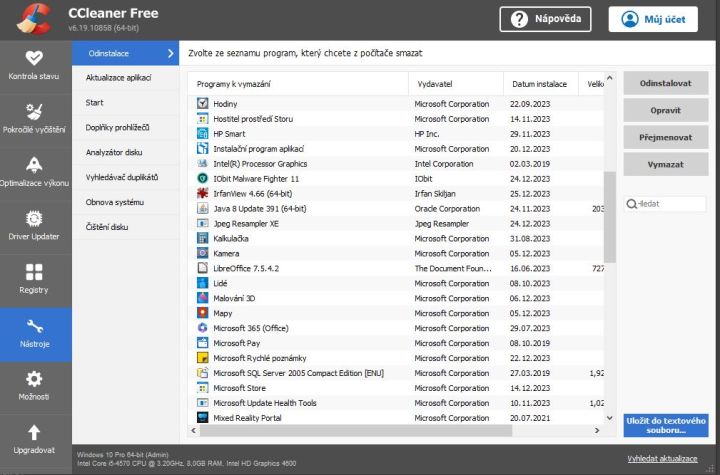The height and width of the screenshot is (475, 720).
Task: Open the Start tab
Action: point(125,102)
